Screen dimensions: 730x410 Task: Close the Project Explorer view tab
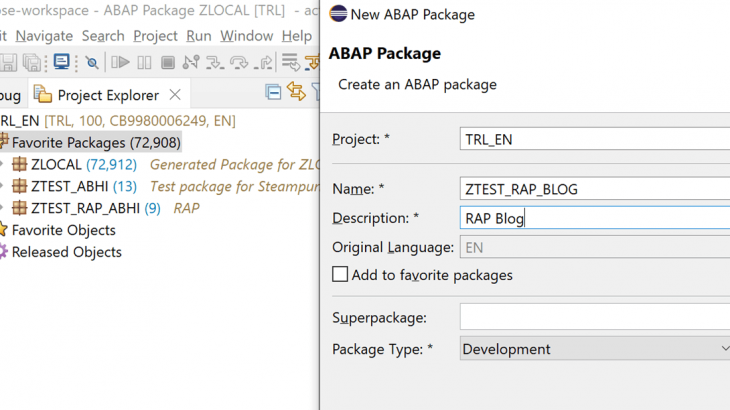[x=174, y=95]
